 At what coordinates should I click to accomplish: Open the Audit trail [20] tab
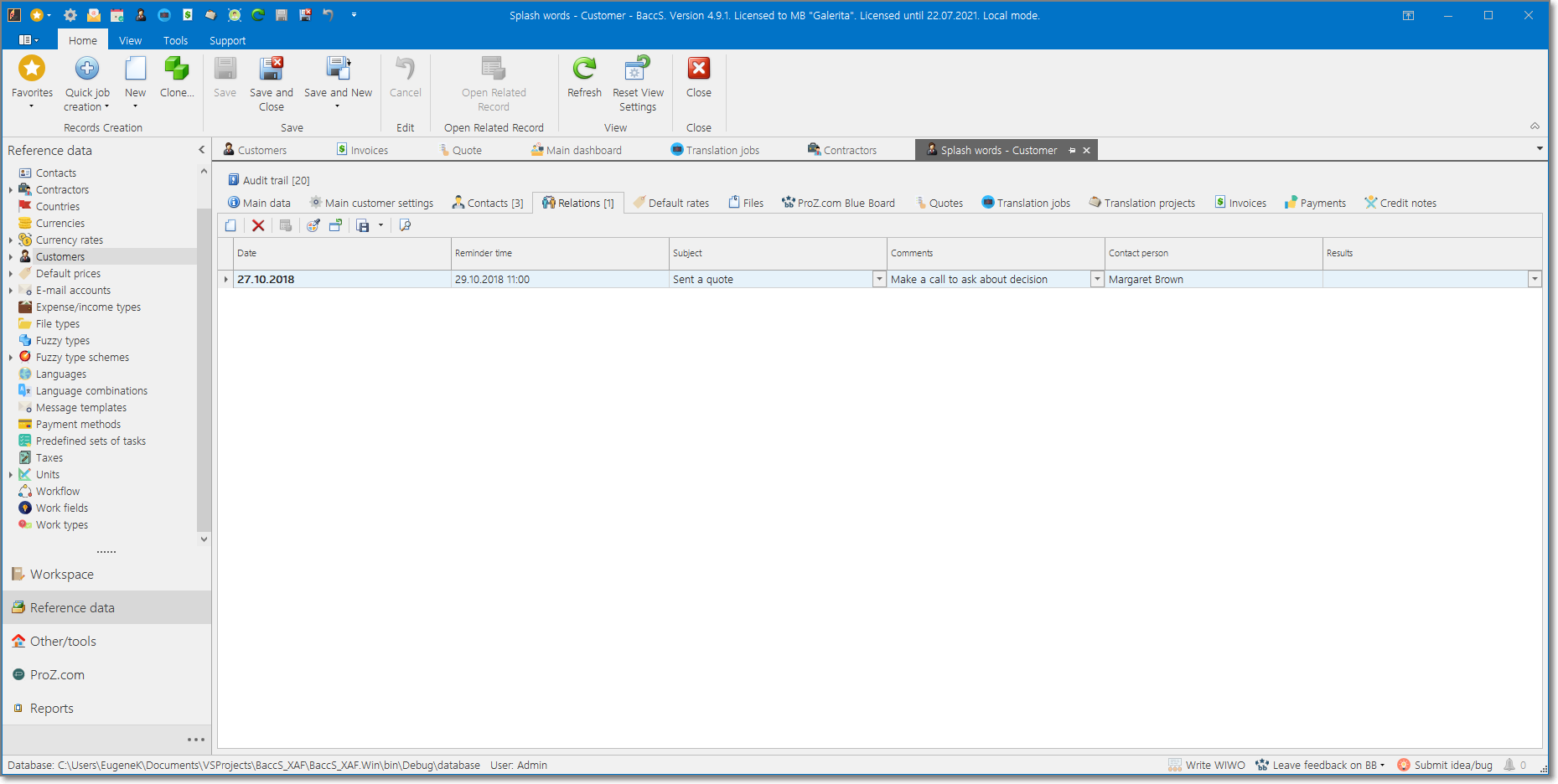tap(268, 180)
